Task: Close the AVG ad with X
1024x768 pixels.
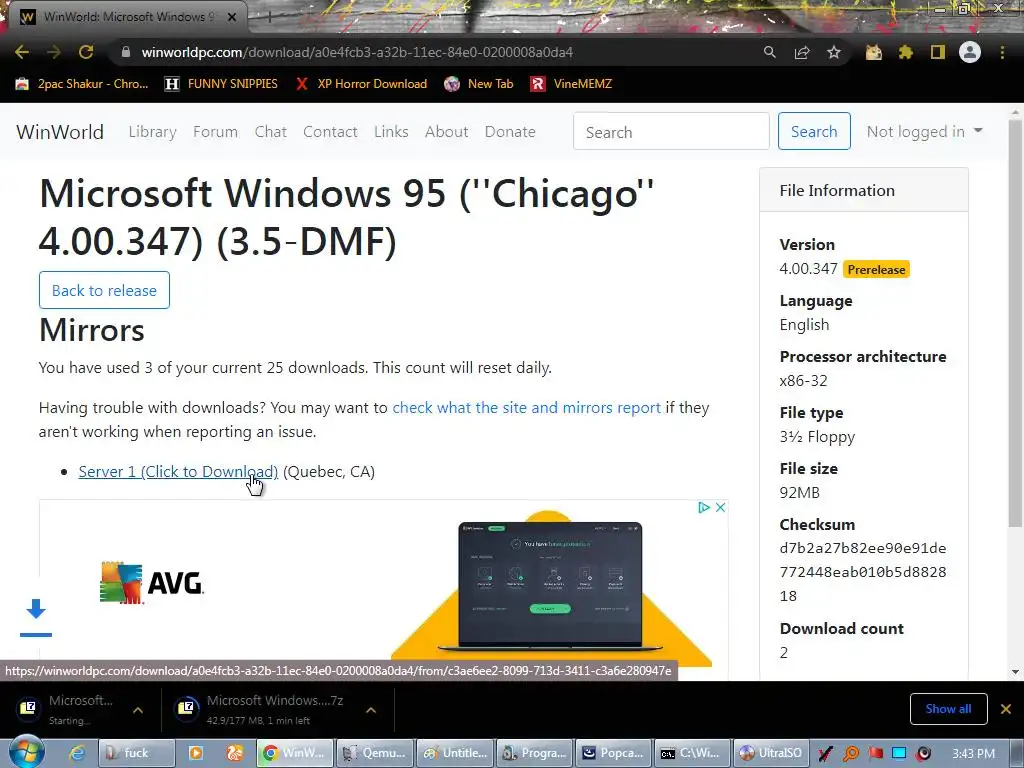Action: 720,507
